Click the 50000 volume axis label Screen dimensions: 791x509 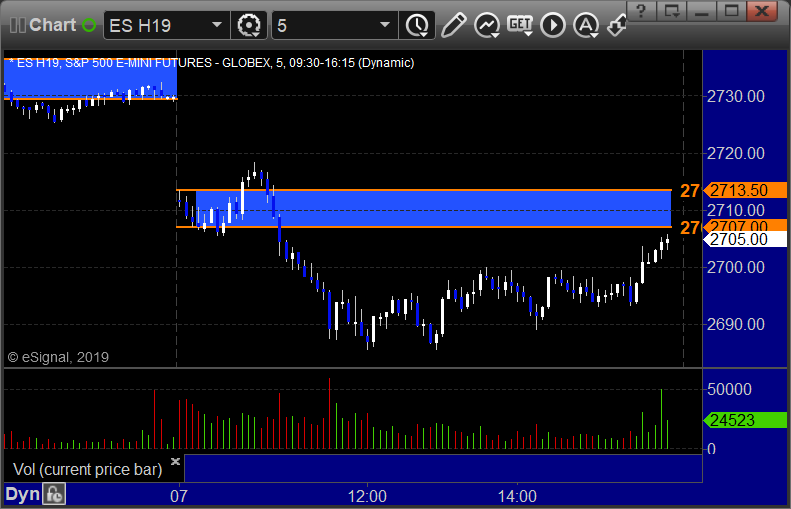point(729,389)
